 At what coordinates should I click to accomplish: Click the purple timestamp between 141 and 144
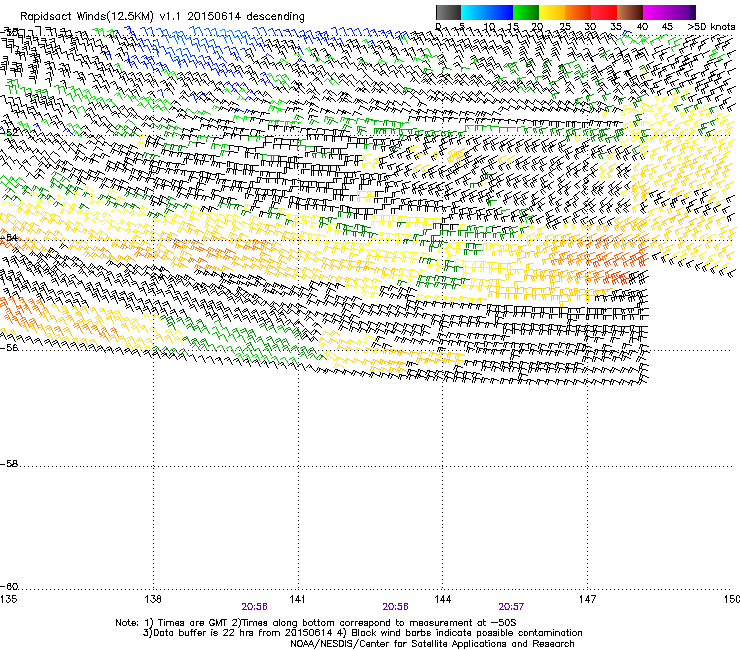coord(395,607)
